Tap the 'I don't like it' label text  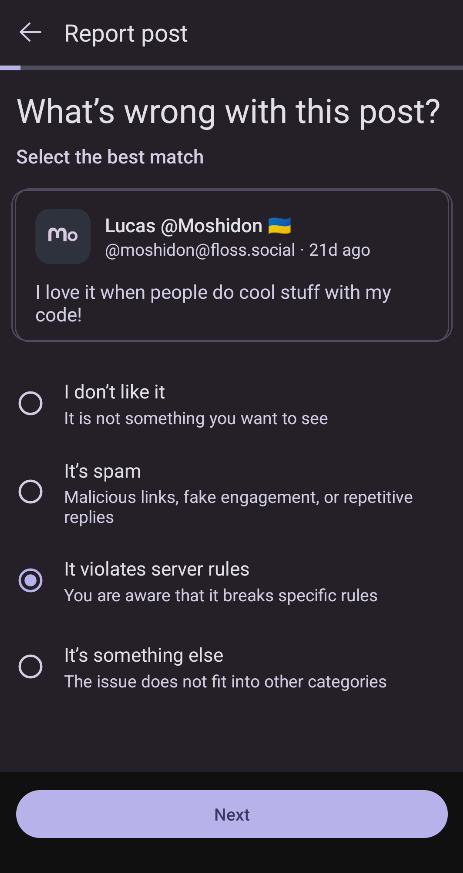115,392
